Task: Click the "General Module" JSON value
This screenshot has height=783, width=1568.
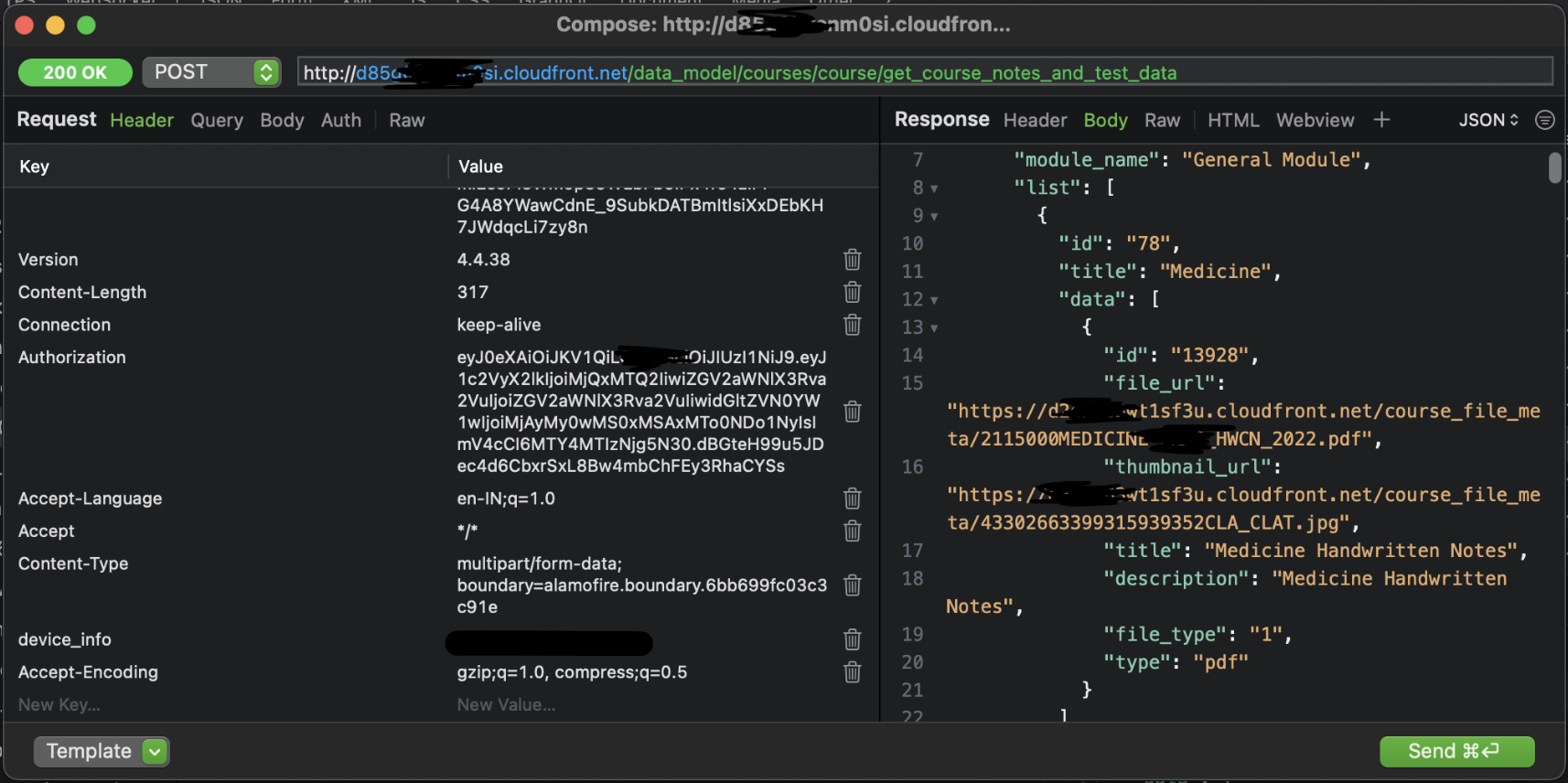Action: (1271, 160)
